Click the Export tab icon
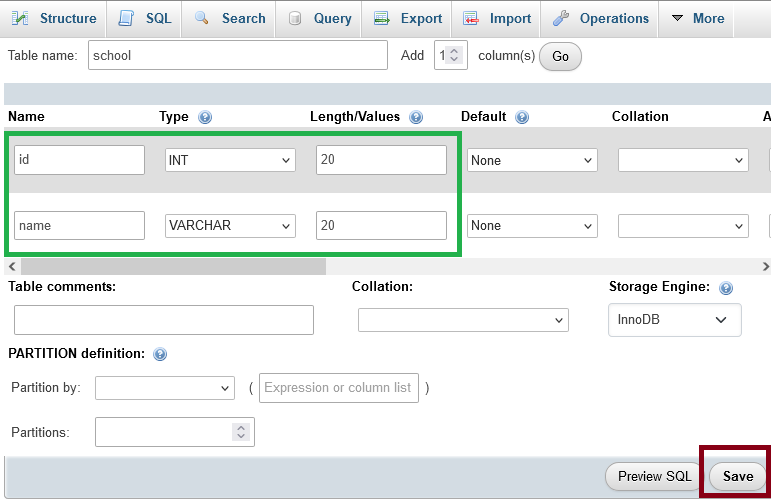Viewport: 771px width, 500px height. point(382,19)
